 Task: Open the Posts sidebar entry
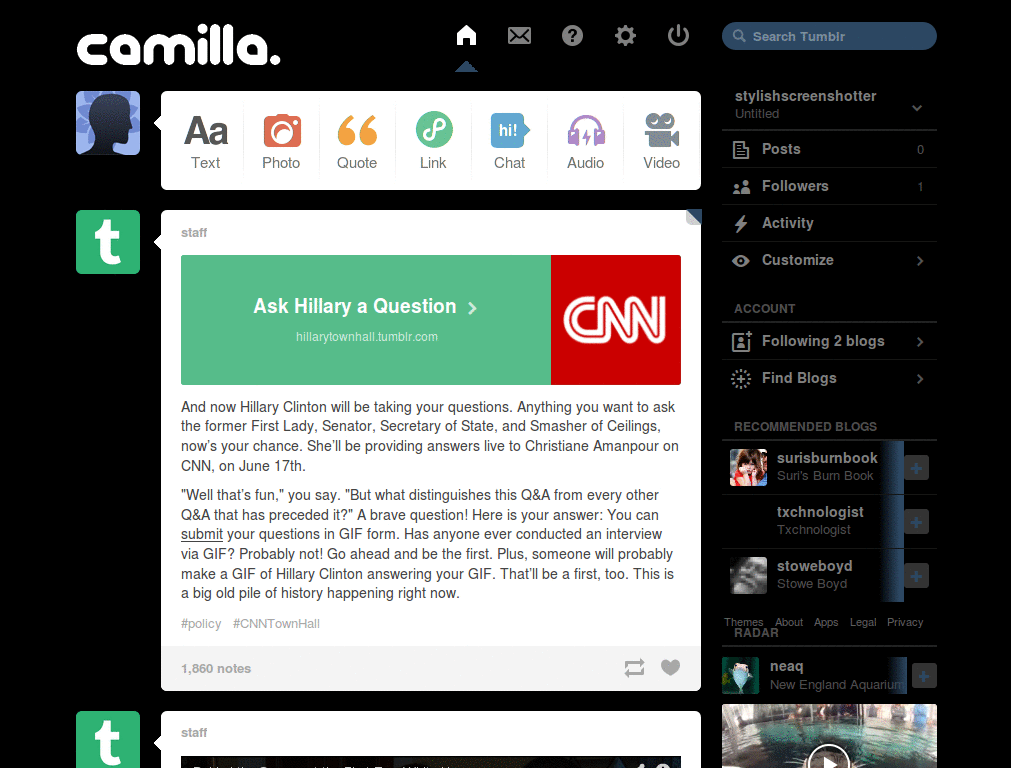coord(829,149)
